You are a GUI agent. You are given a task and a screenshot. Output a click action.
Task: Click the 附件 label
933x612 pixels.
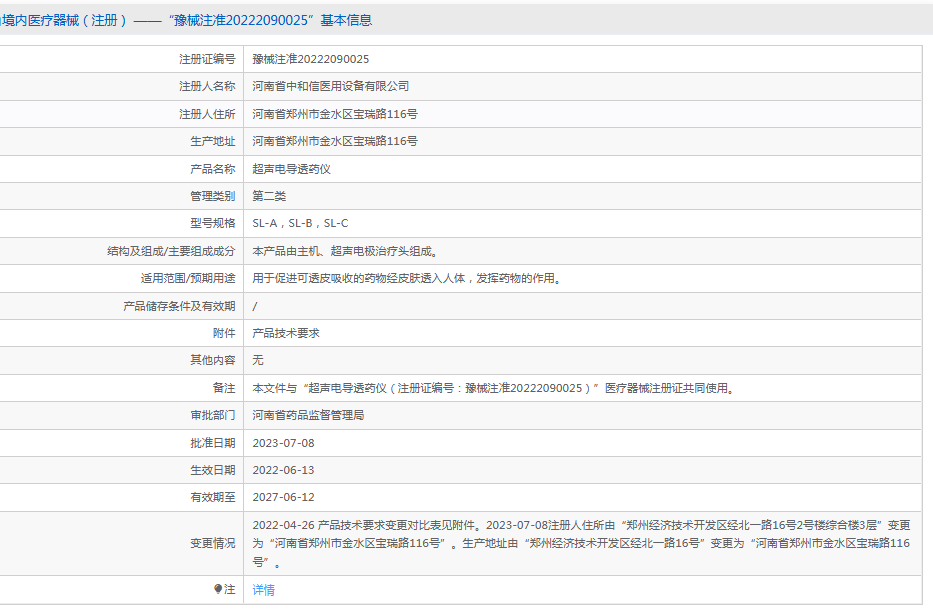224,333
